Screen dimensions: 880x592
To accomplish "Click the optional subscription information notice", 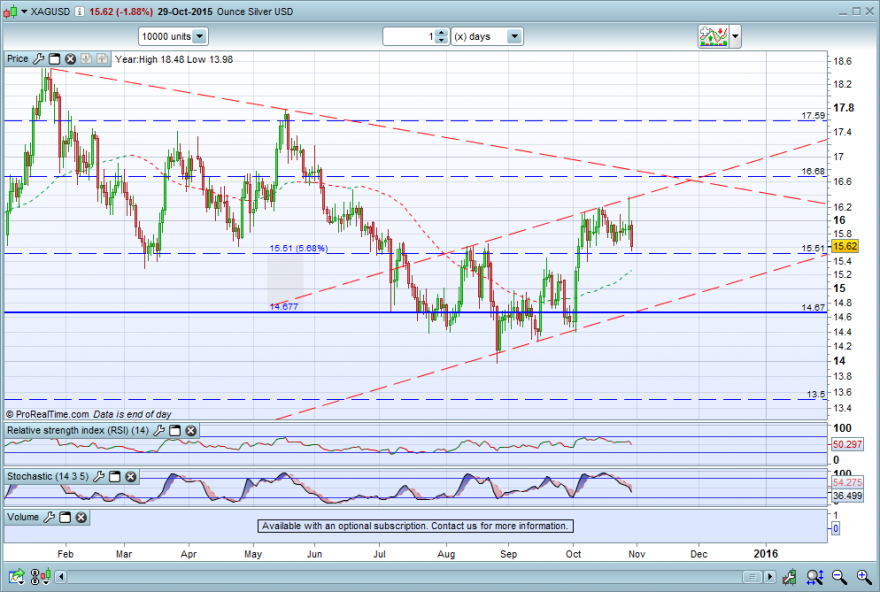I will [415, 526].
